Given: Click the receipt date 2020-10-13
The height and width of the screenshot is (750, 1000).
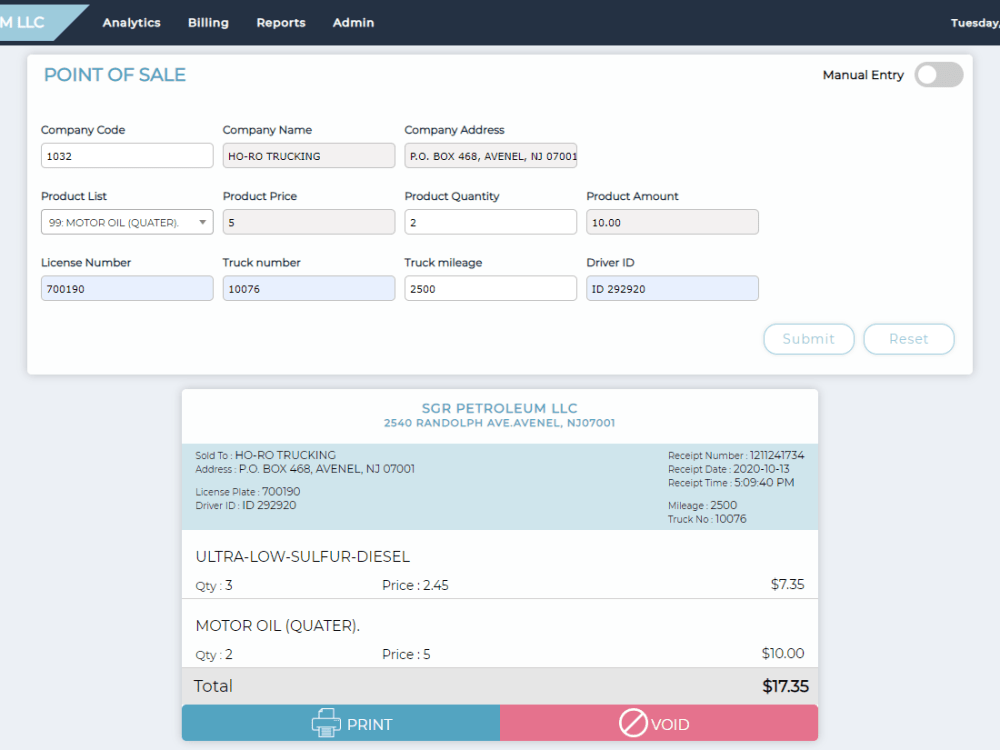Looking at the screenshot, I should point(761,469).
